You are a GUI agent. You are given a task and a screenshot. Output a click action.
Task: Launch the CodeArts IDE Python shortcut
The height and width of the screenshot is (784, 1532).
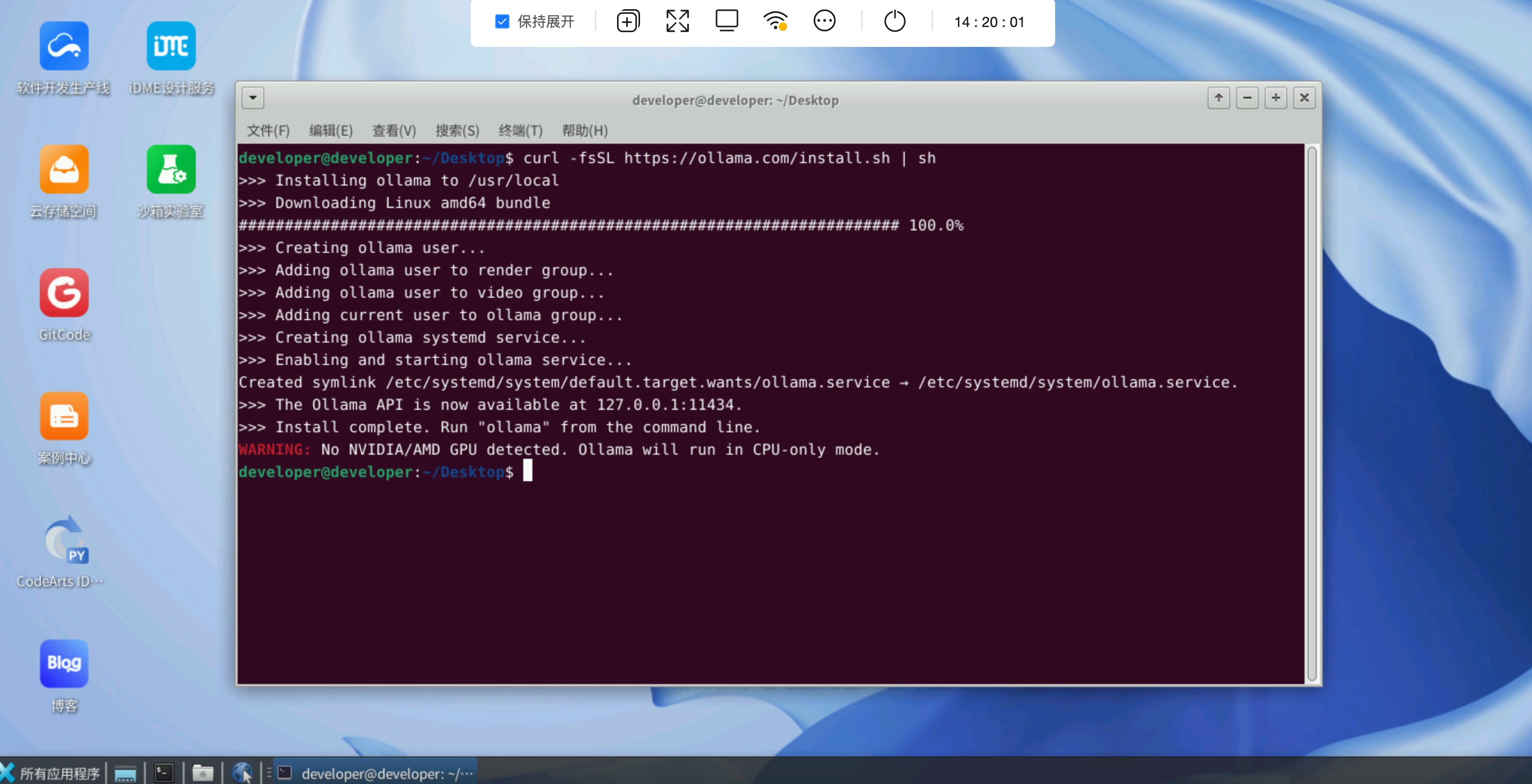click(64, 540)
